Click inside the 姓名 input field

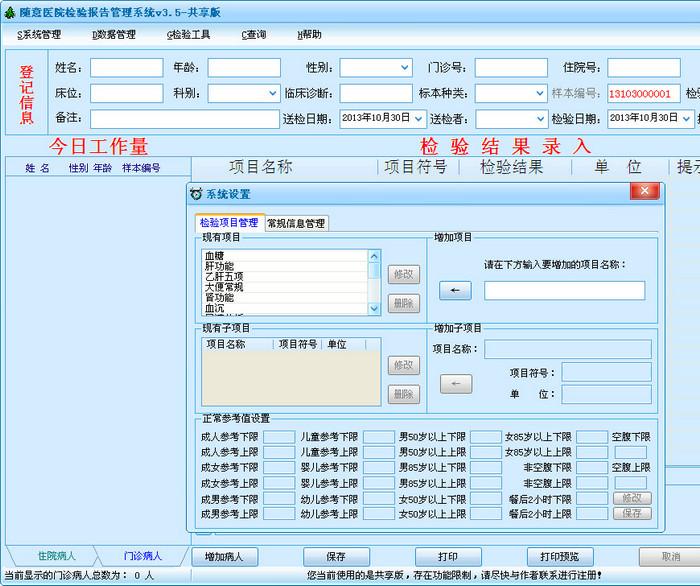coord(127,68)
